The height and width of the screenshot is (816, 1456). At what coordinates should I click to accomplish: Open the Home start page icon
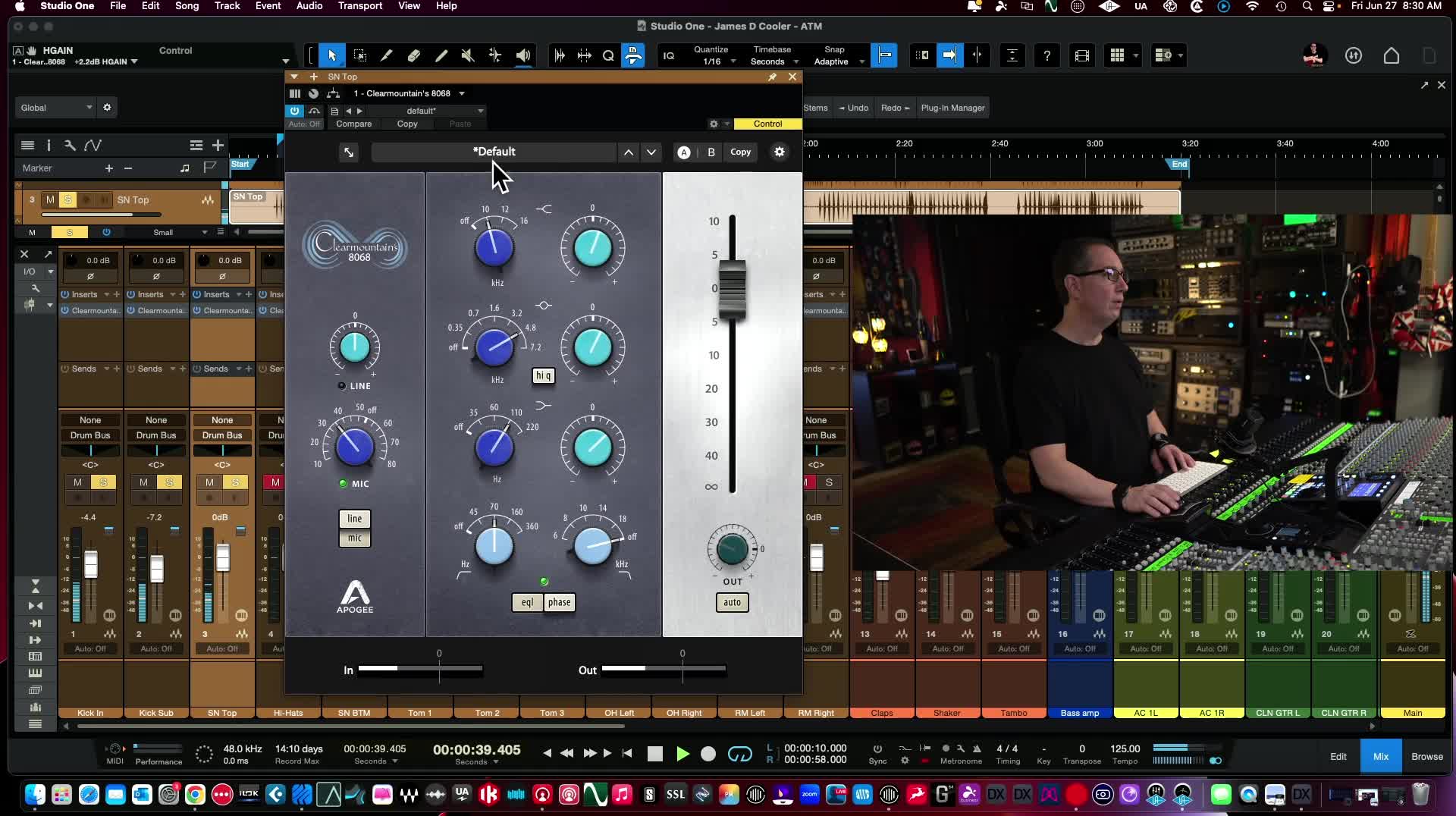pyautogui.click(x=1392, y=55)
